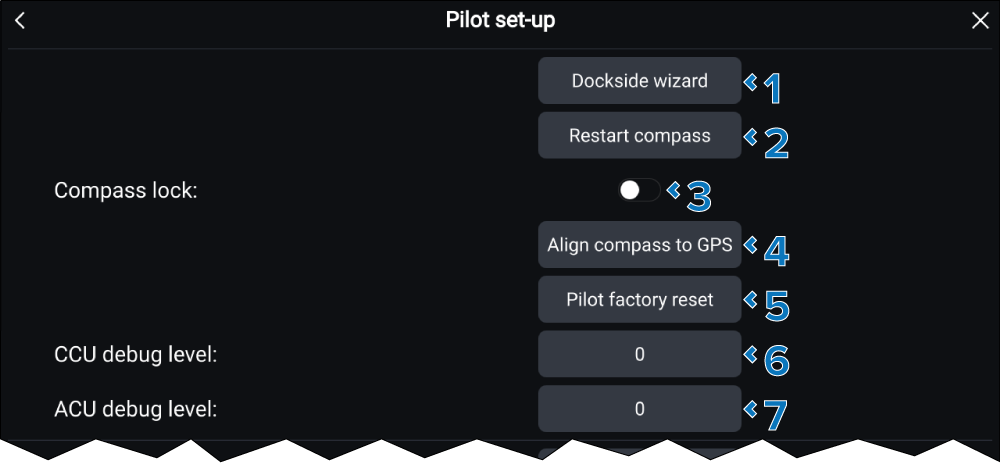Click callout arrow number 3
The image size is (1000, 465).
673,189
